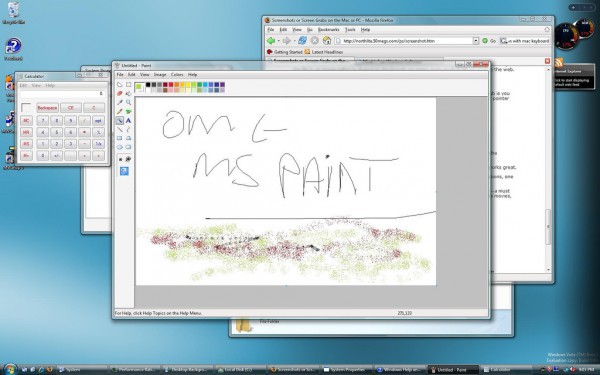Click the CPU meter gadget in sidebar
Image resolution: width=600 pixels, height=375 pixels.
(x=566, y=37)
